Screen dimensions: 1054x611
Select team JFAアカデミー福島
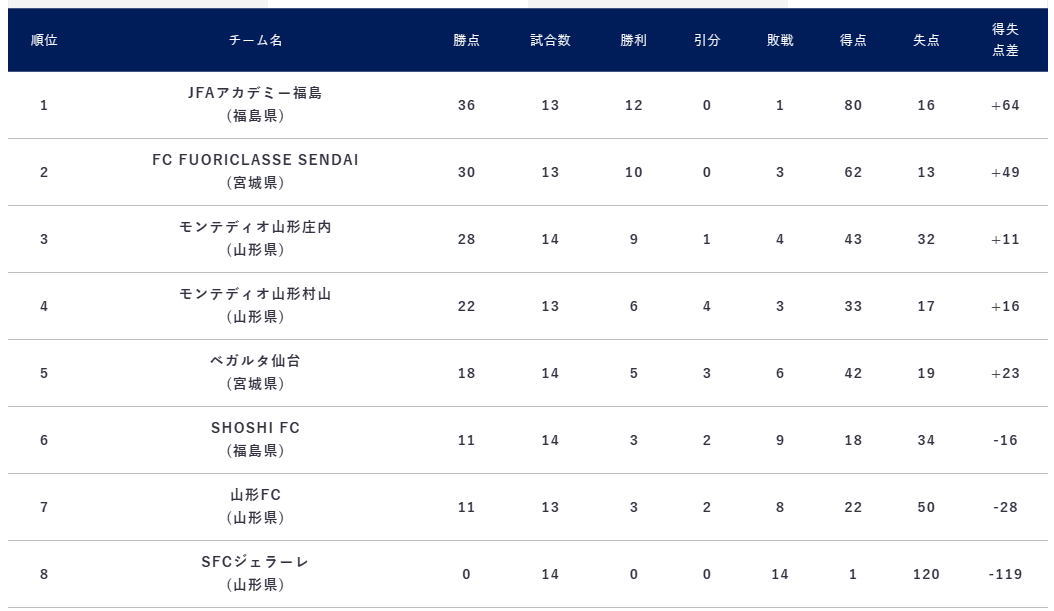click(255, 93)
